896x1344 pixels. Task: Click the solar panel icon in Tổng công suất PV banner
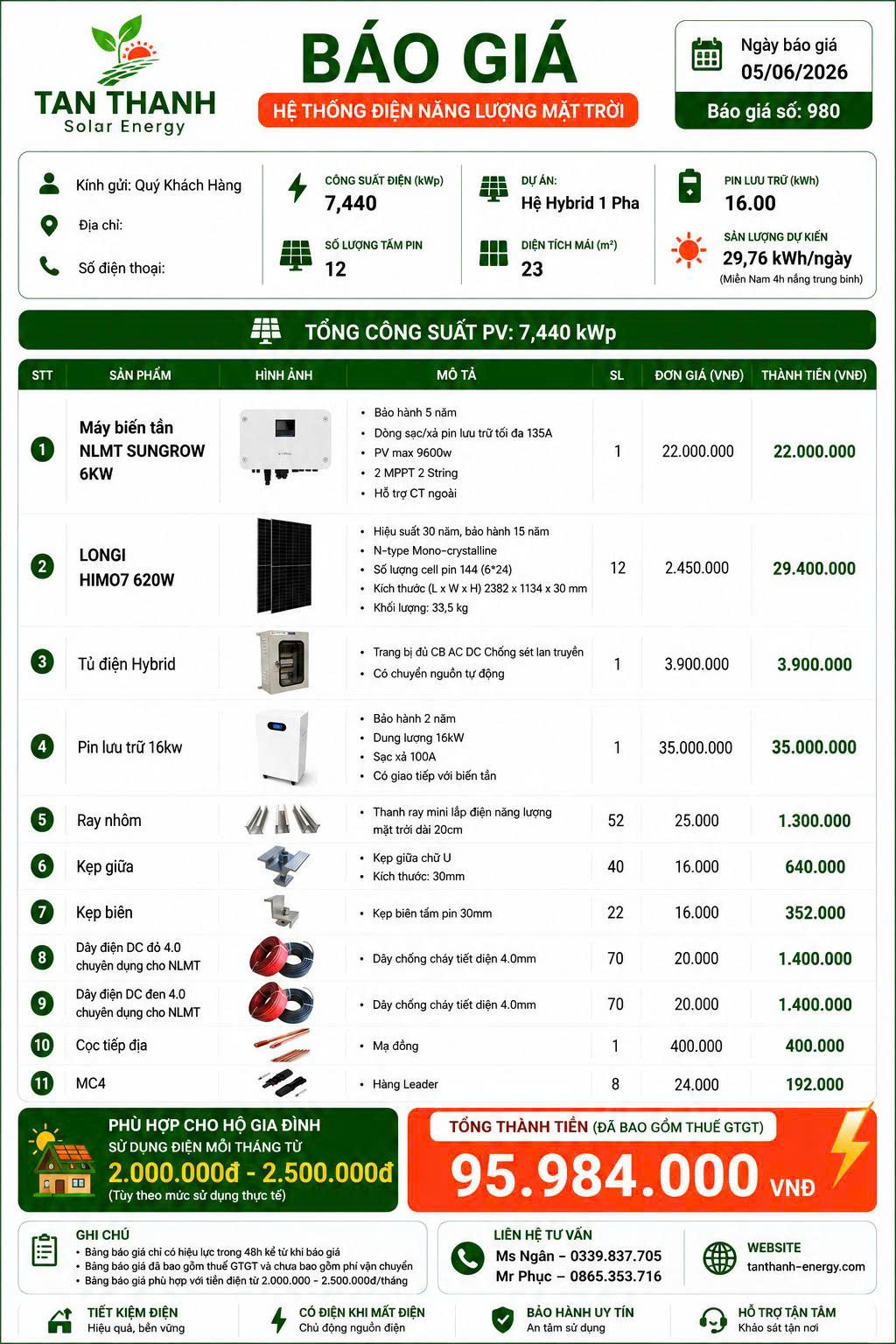[x=266, y=331]
